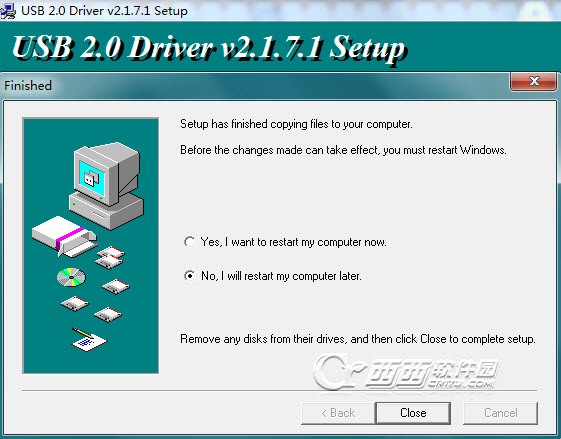The image size is (561, 439).
Task: Click the CD disc graphic
Action: tap(72, 277)
